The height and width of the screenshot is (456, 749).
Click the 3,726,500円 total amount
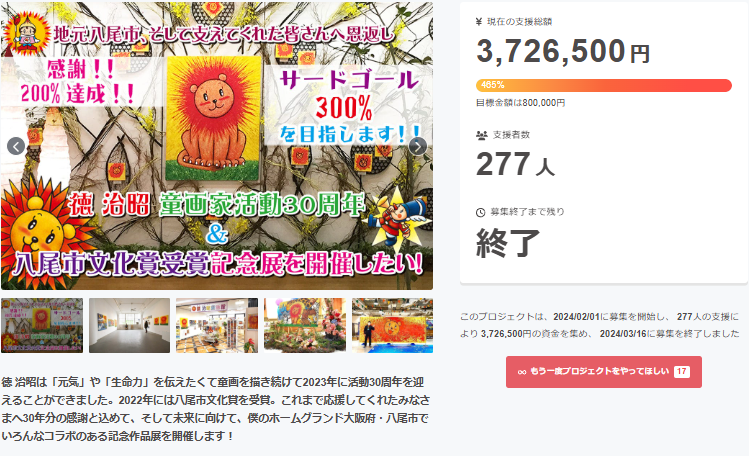pyautogui.click(x=563, y=52)
